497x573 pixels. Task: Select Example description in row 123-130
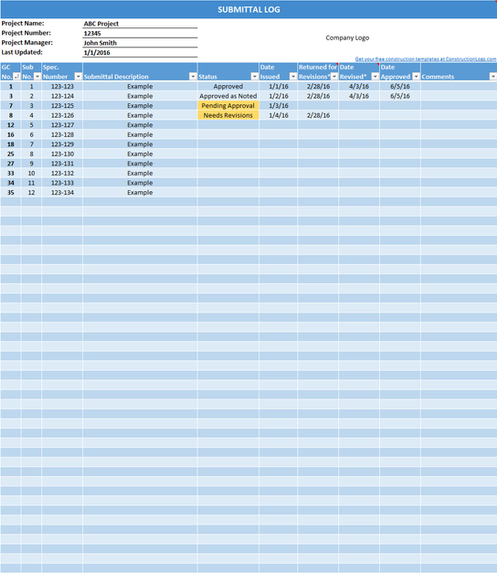[140, 154]
